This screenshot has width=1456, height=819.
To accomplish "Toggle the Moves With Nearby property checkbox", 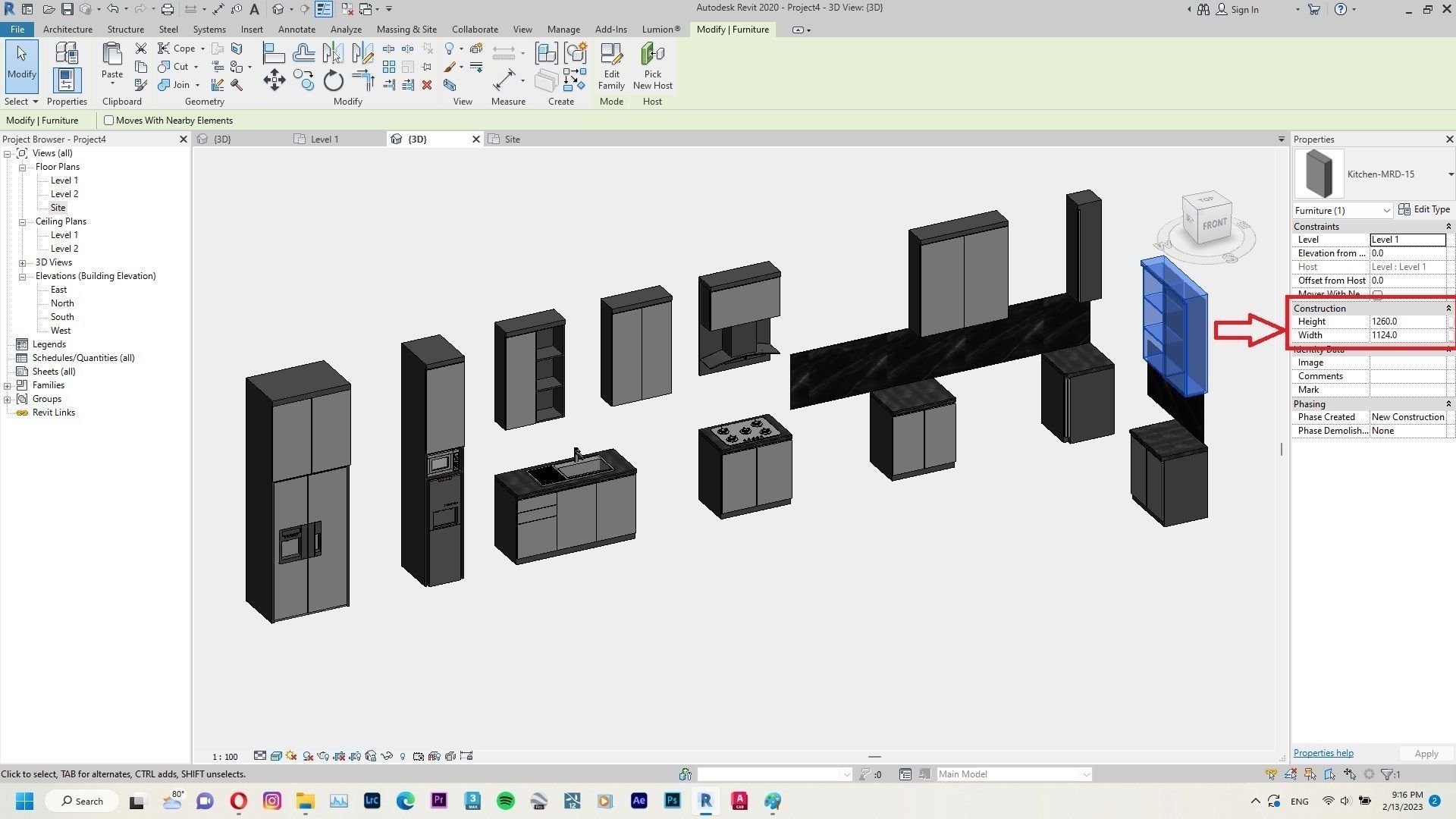I will pyautogui.click(x=1377, y=294).
